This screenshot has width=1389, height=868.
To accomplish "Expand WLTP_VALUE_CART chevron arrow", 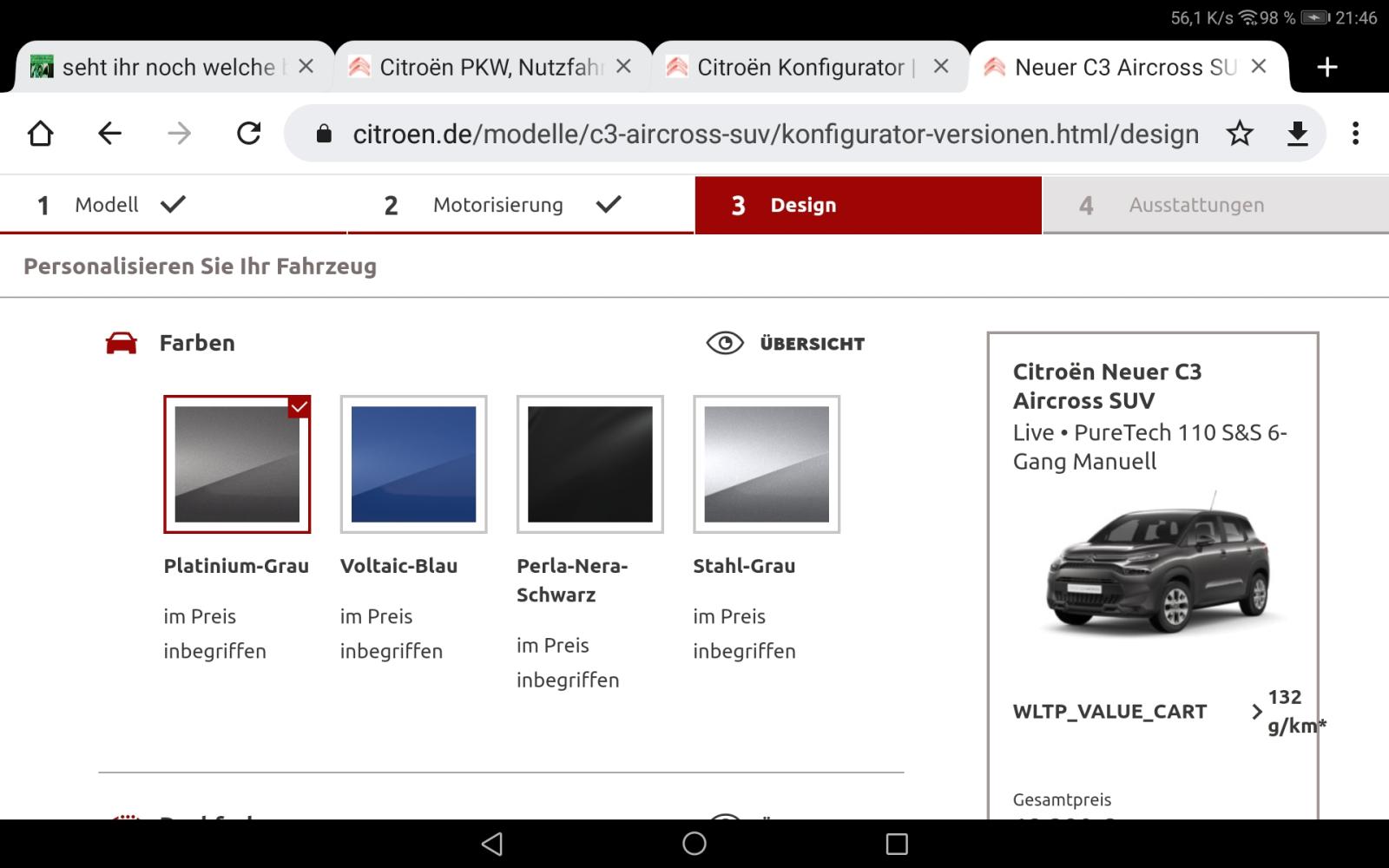I will (x=1256, y=712).
